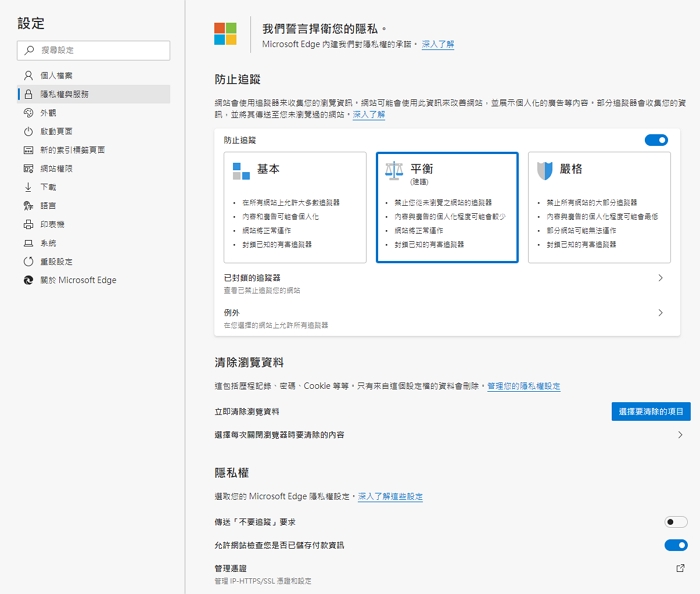Disable the saved payment info check toggle
Image resolution: width=700 pixels, height=594 pixels.
[x=676, y=545]
